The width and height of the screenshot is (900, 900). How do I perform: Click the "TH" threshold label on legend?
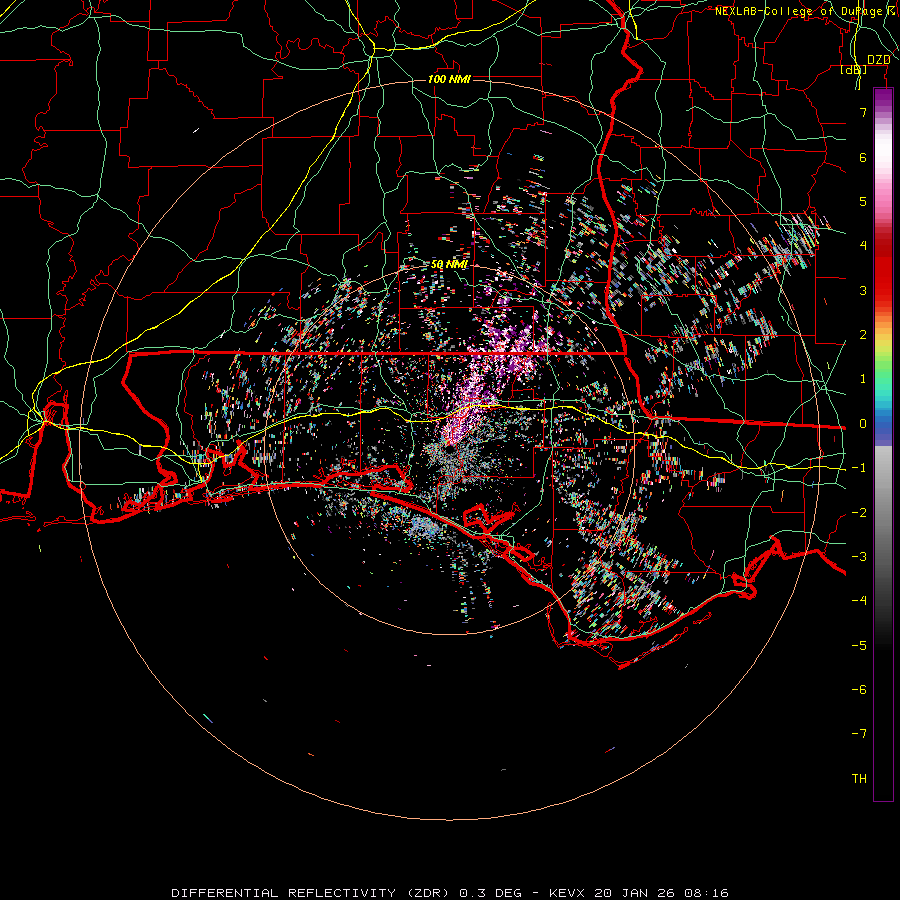point(859,779)
